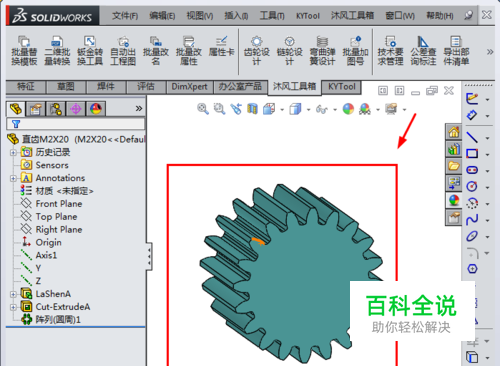Open the PropertyManager panel tab
Screen dimensions: 500x366
point(36,109)
